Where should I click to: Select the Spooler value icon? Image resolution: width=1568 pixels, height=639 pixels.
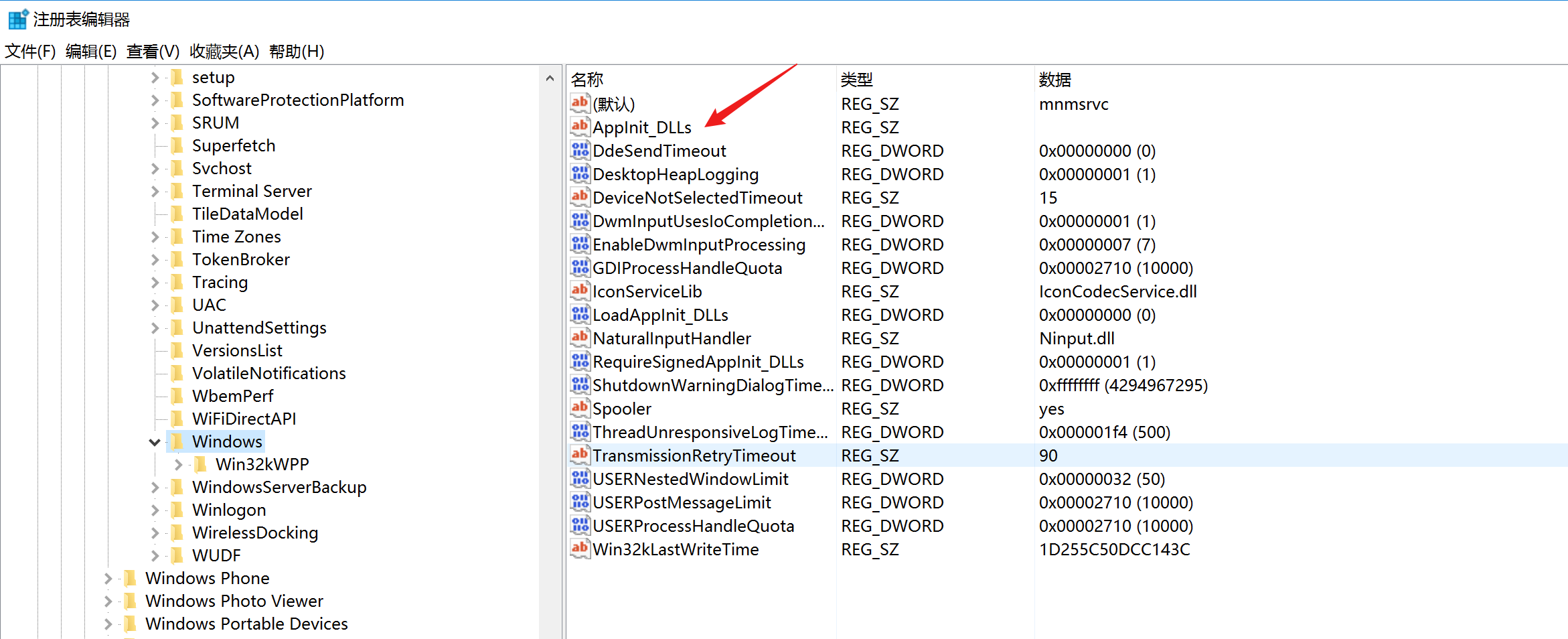[580, 408]
